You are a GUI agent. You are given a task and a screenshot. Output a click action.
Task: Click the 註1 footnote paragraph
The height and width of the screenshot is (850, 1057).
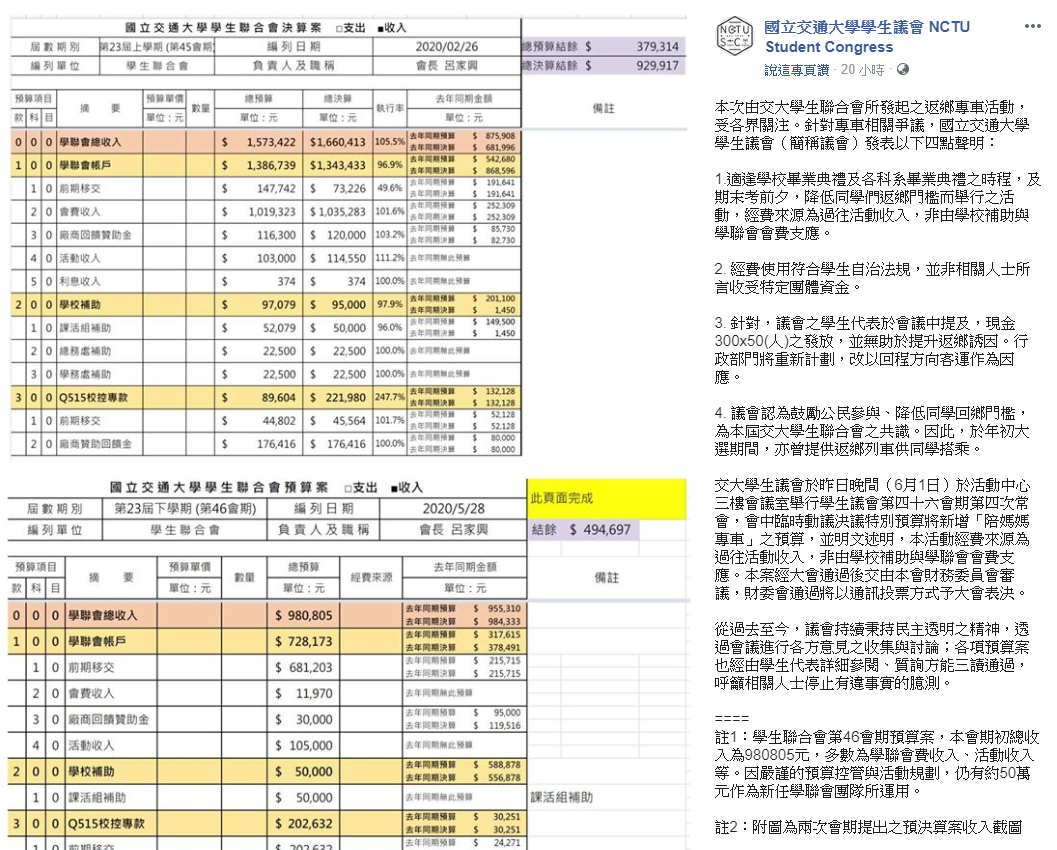[878, 764]
